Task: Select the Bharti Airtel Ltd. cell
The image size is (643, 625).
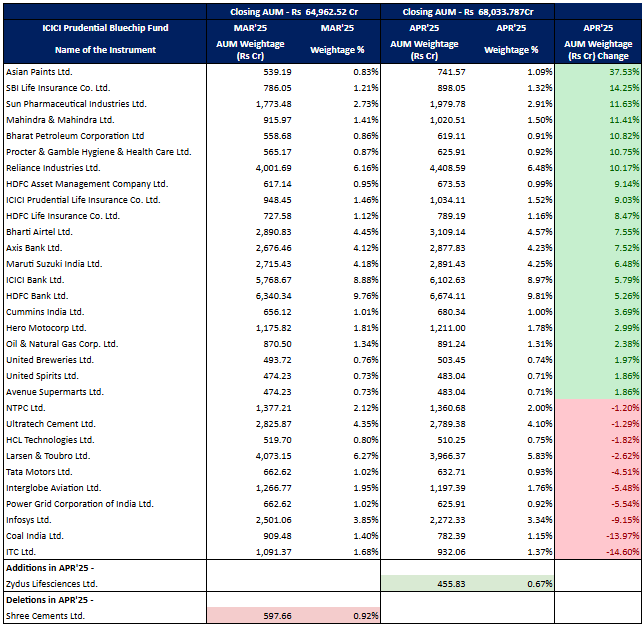Action: [x=39, y=232]
